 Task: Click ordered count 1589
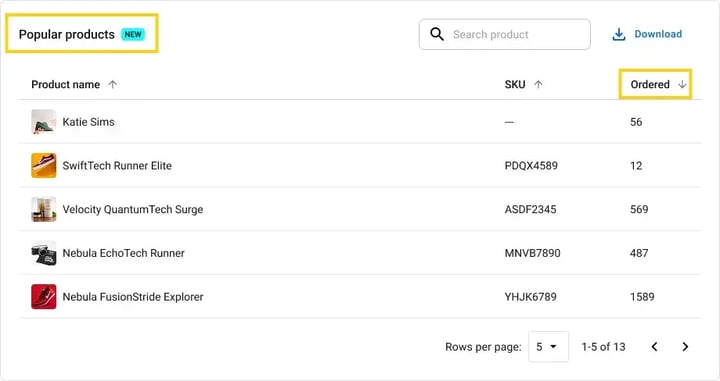[x=642, y=297]
